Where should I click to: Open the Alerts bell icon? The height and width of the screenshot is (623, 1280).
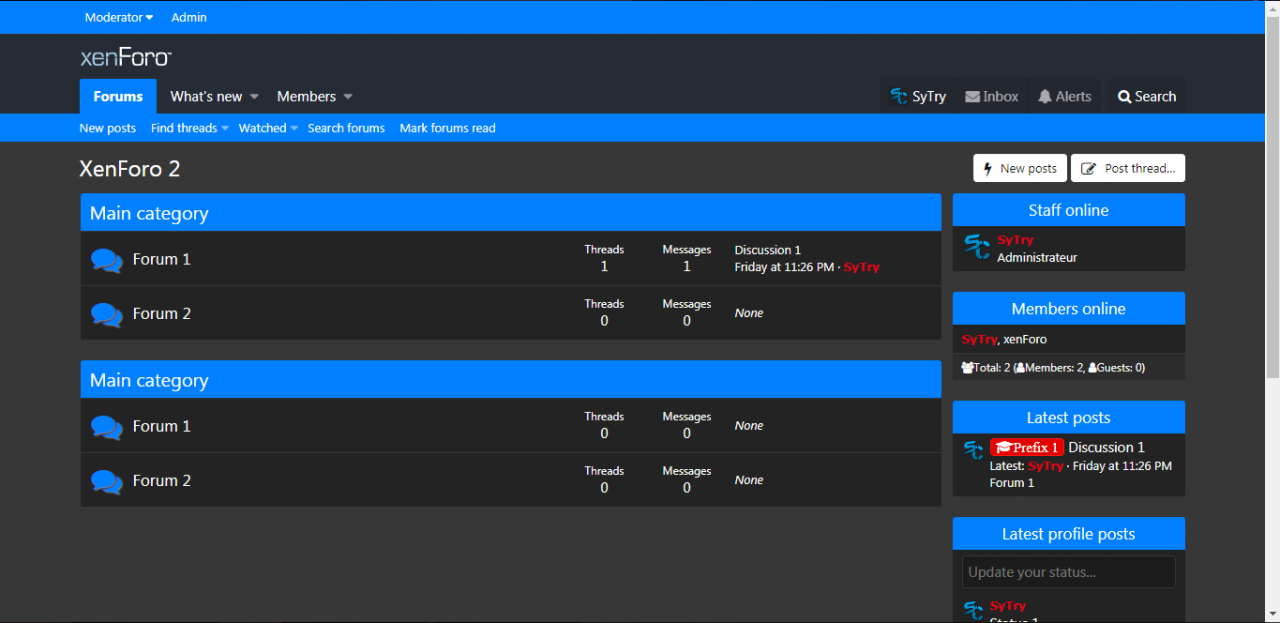pos(1045,97)
